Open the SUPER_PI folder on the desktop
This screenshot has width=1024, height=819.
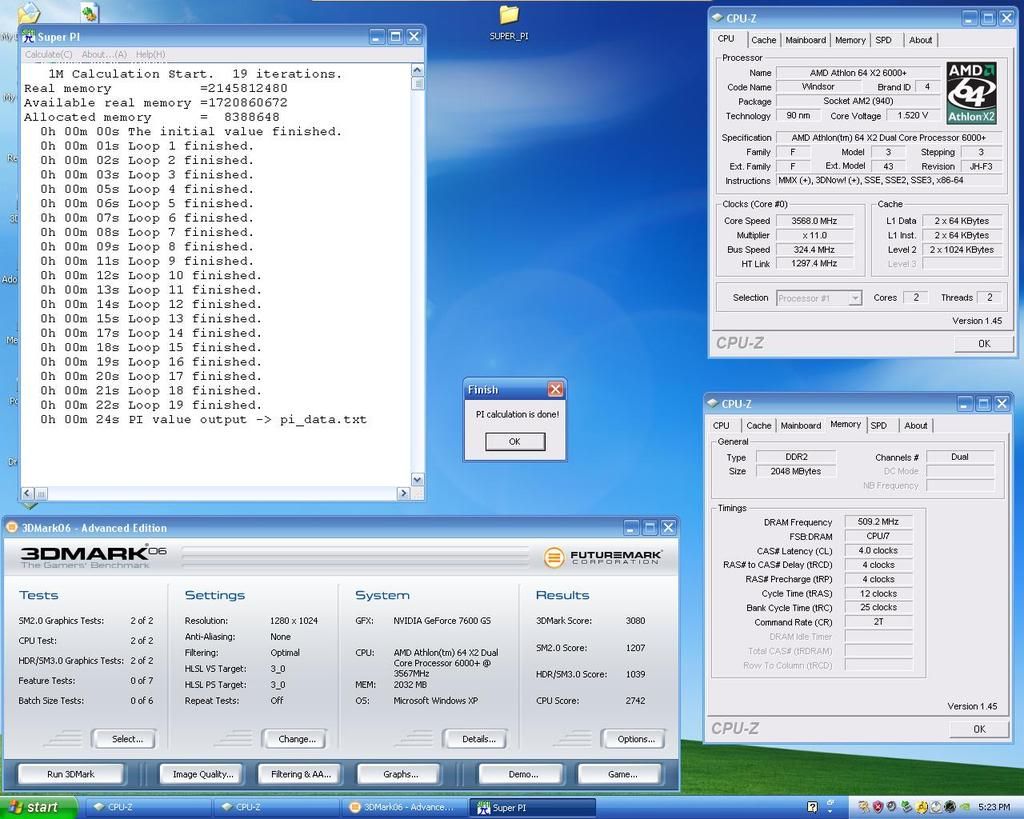(x=509, y=22)
